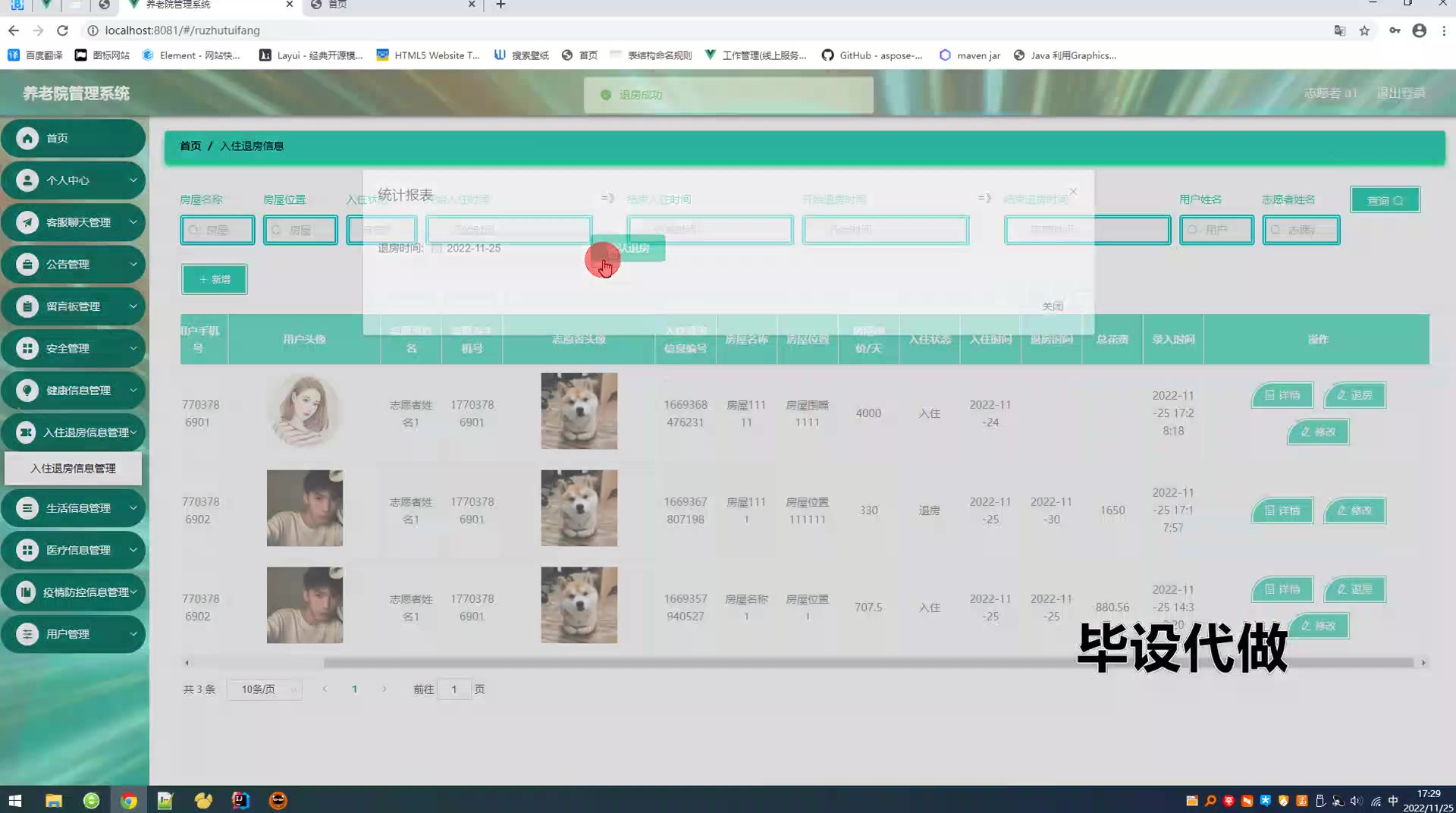Viewport: 1456px width, 813px height.
Task: Click pagination next page arrow
Action: (384, 689)
